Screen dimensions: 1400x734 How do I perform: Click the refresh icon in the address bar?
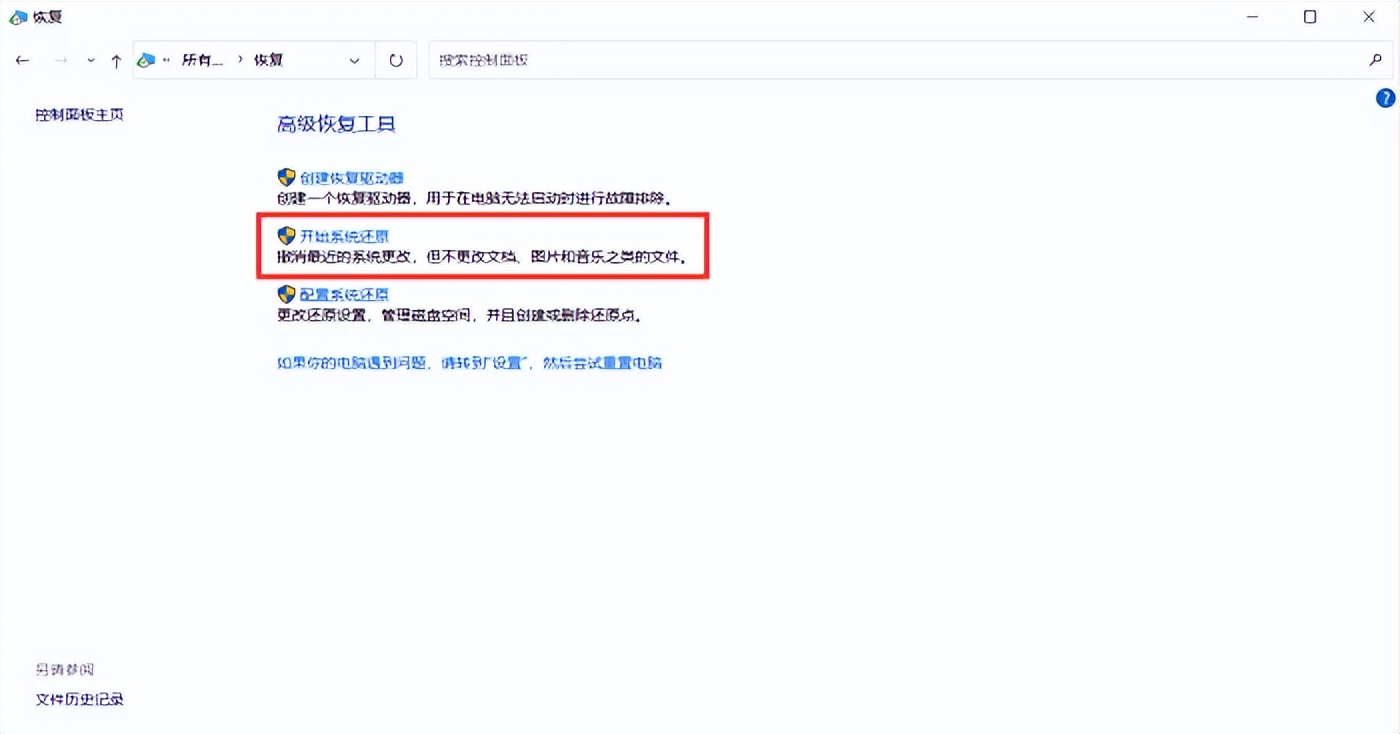tap(395, 60)
